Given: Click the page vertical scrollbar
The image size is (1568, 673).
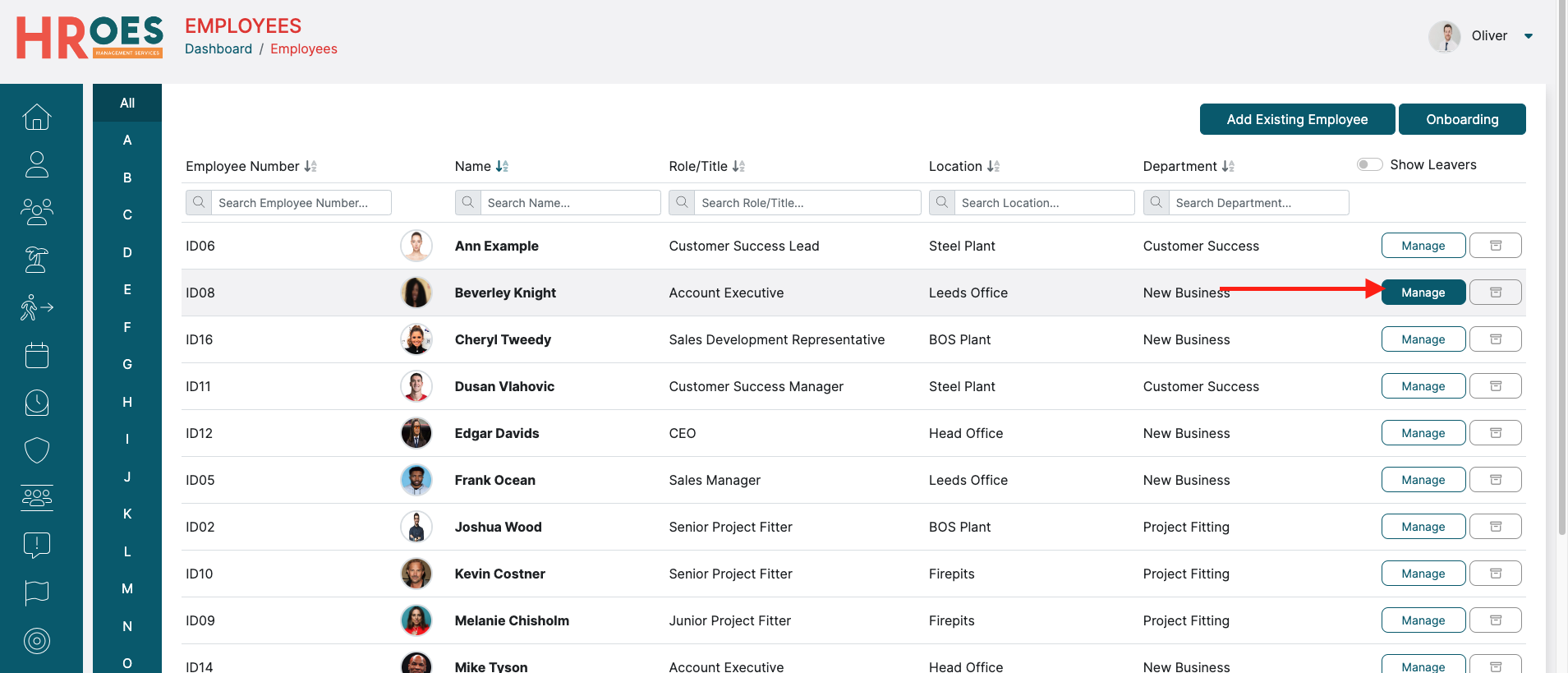Looking at the screenshot, I should [1561, 267].
